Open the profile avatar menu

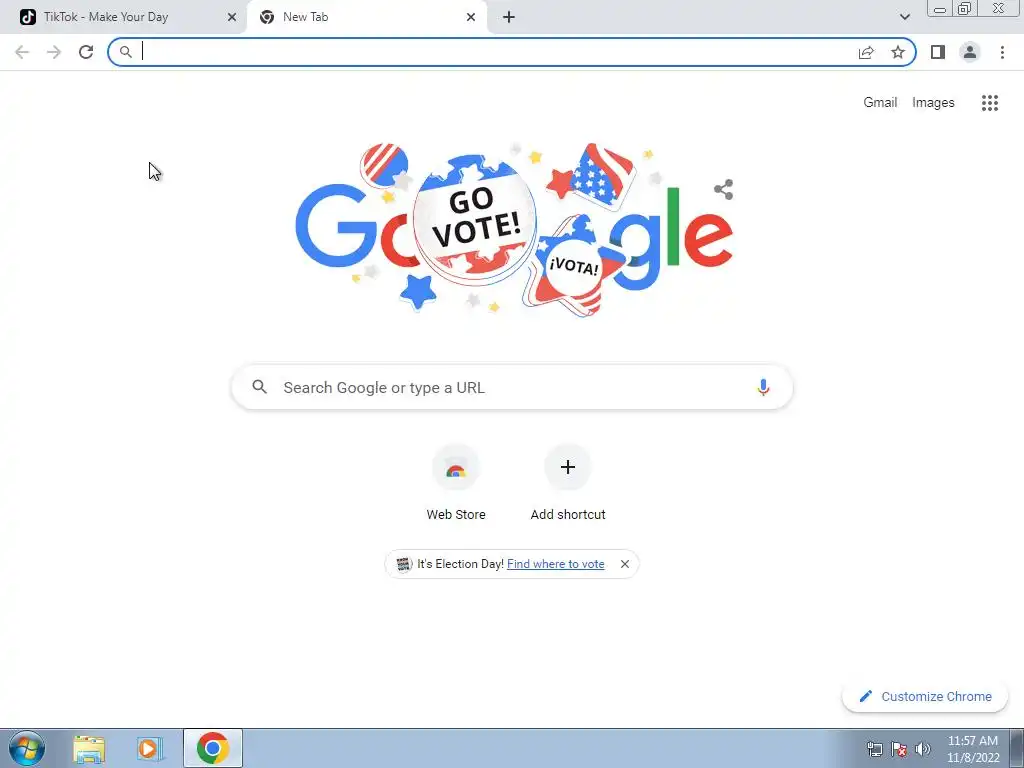(970, 52)
